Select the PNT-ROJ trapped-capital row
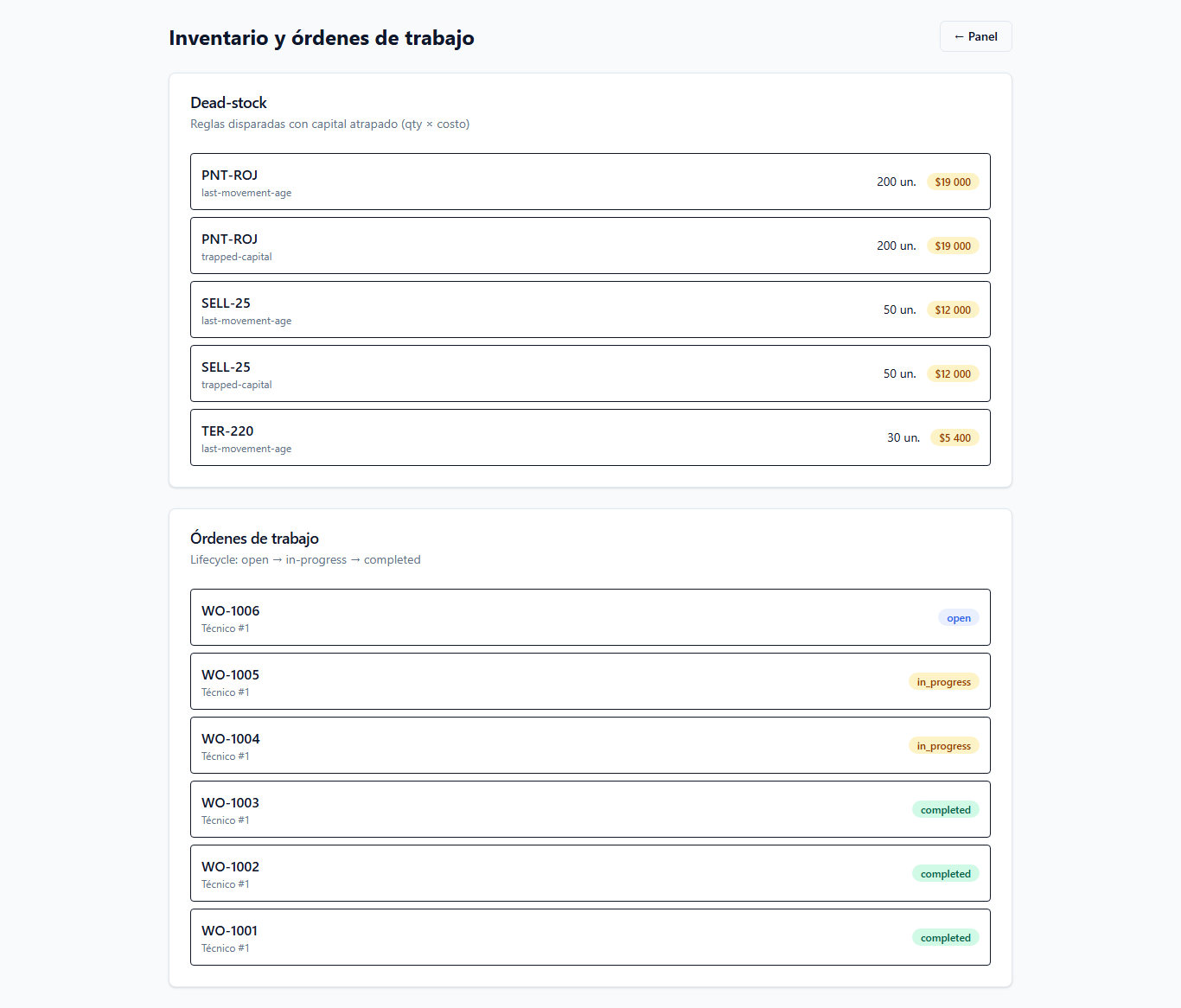The height and width of the screenshot is (1008, 1181). (590, 246)
